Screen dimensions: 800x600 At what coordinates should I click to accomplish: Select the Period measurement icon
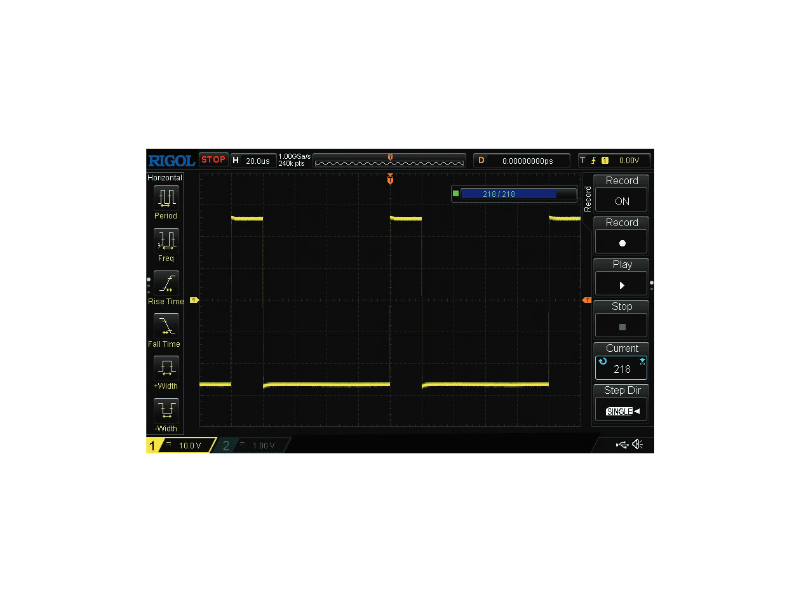166,195
